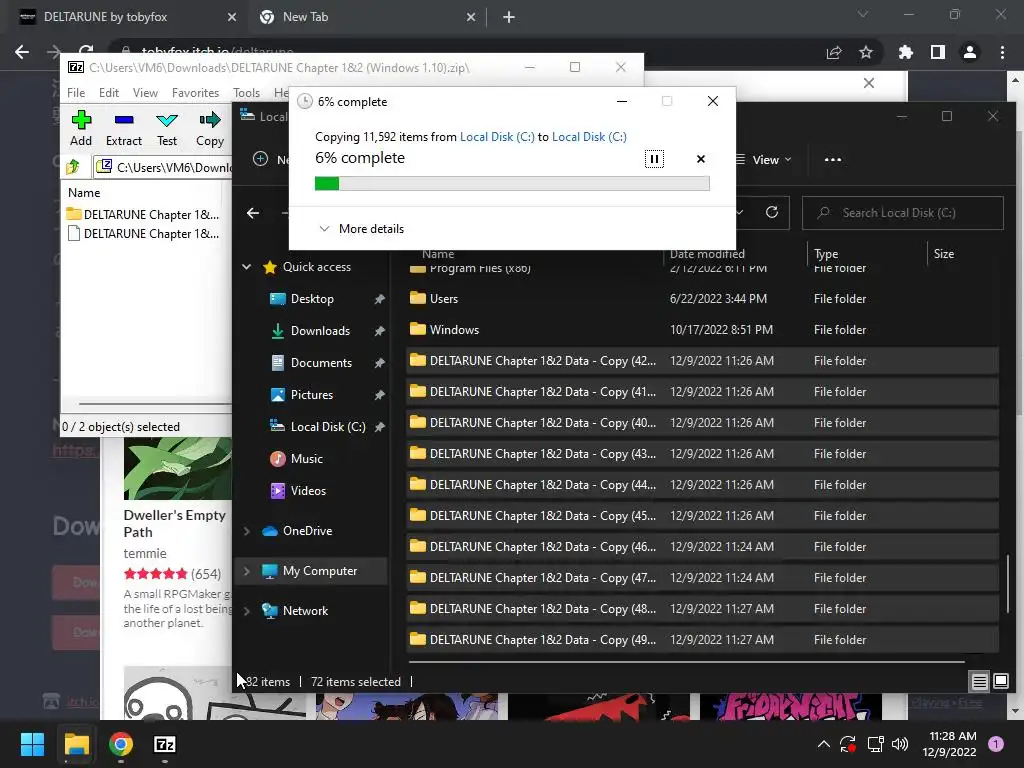Image resolution: width=1024 pixels, height=768 pixels.
Task: Cancel the copy operation with the X
Action: (701, 159)
